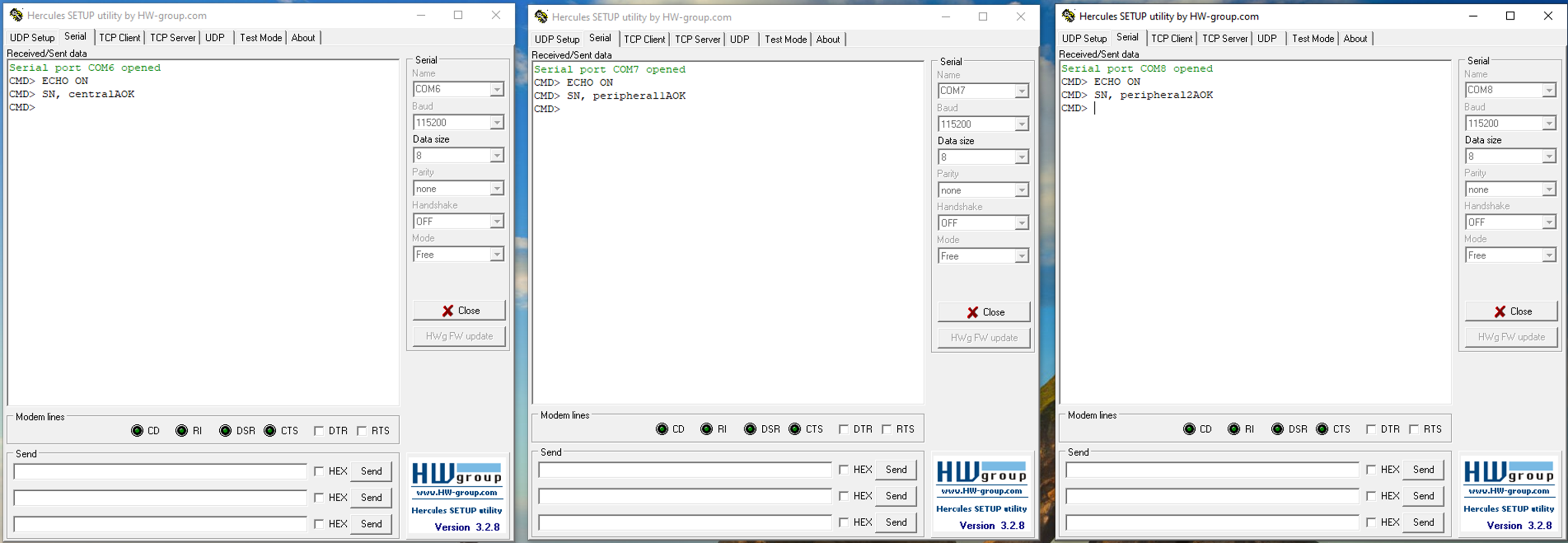Viewport: 1568px width, 543px height.
Task: Open UDP Setup tab in COM7 window
Action: point(556,40)
